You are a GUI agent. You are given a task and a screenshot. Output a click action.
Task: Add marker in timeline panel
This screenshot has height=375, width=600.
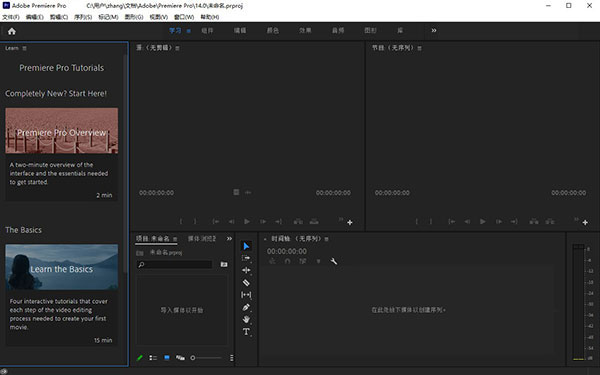coord(318,261)
